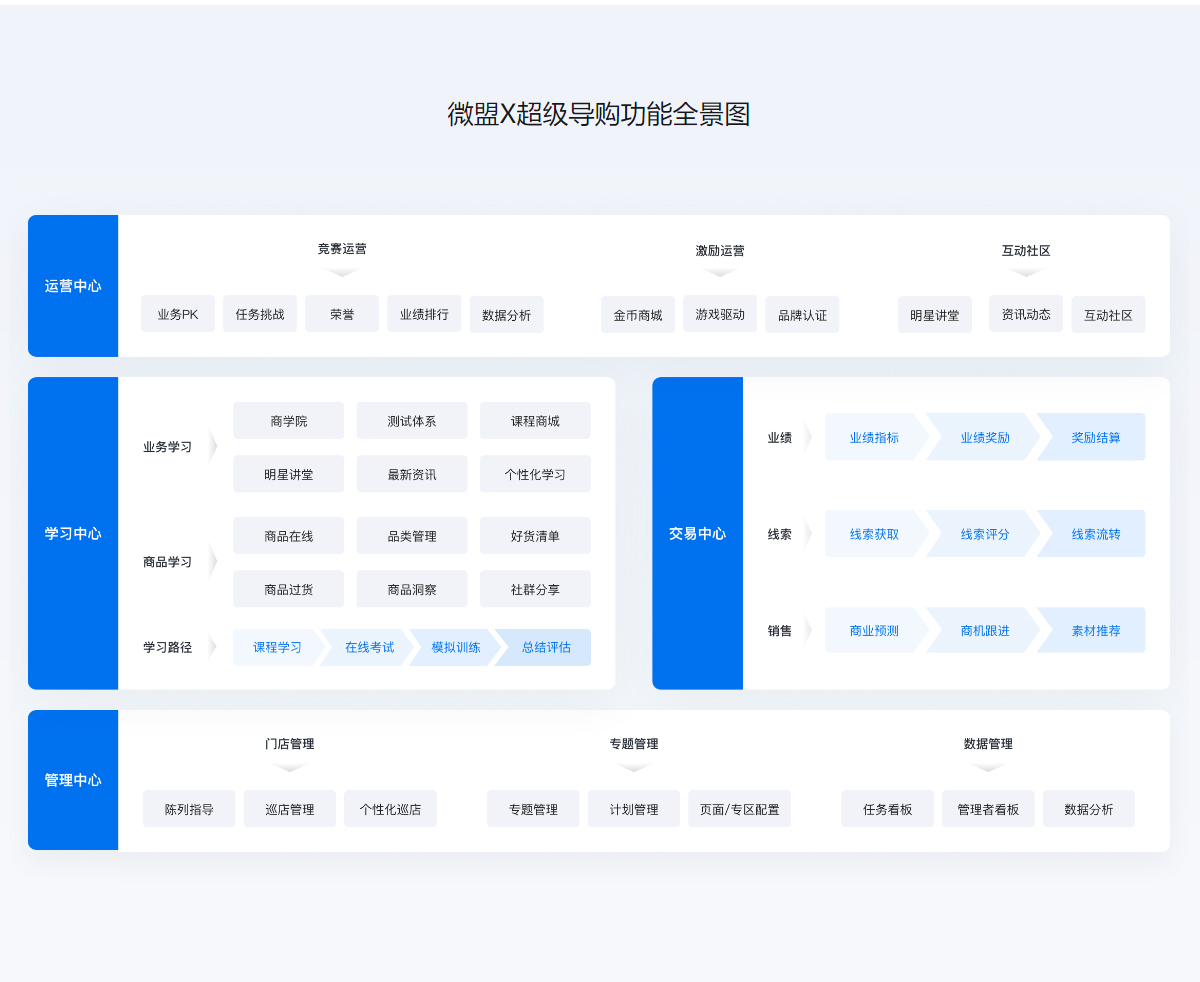Image resolution: width=1200 pixels, height=982 pixels.
Task: Click the 线索 row label
Action: point(780,535)
